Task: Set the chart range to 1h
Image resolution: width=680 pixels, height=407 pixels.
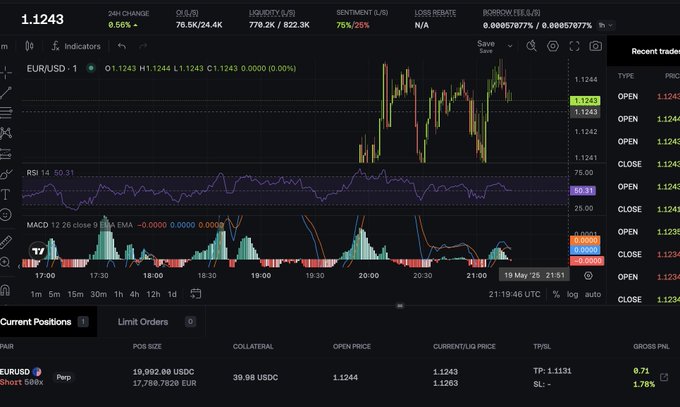Action: pyautogui.click(x=119, y=294)
